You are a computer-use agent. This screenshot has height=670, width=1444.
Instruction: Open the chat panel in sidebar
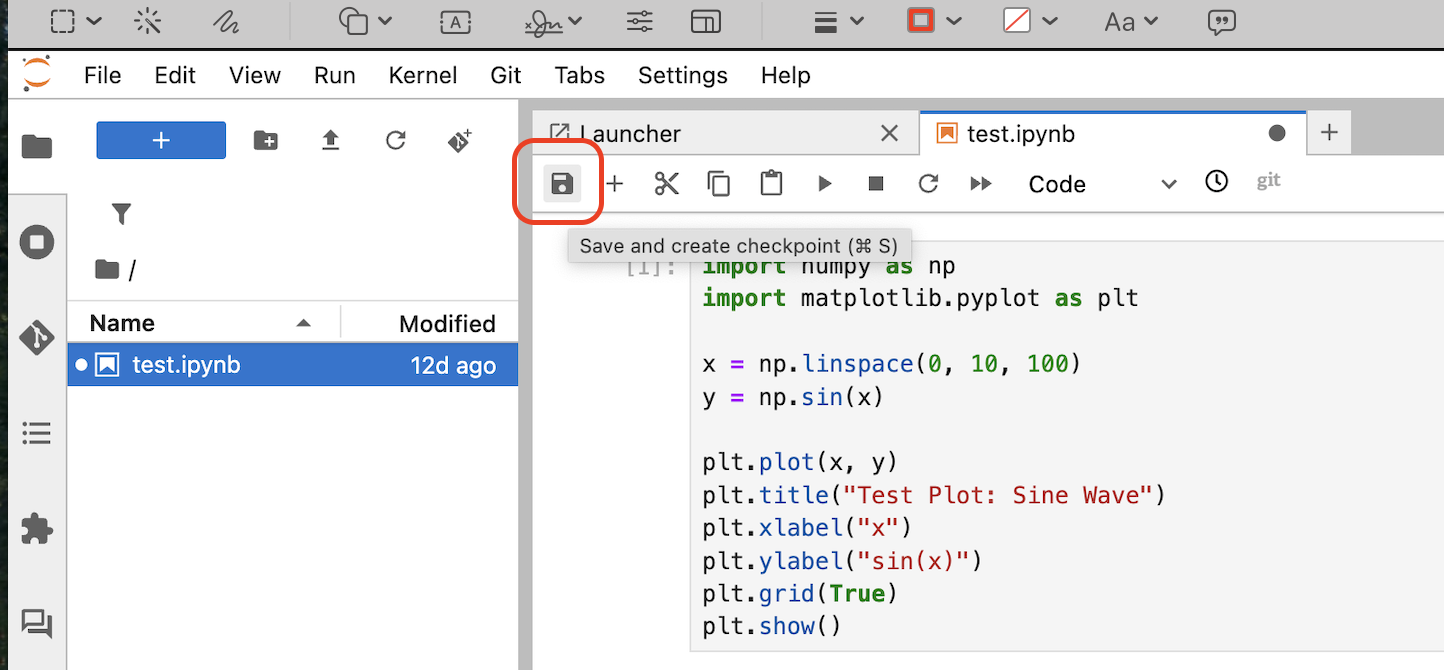[37, 624]
